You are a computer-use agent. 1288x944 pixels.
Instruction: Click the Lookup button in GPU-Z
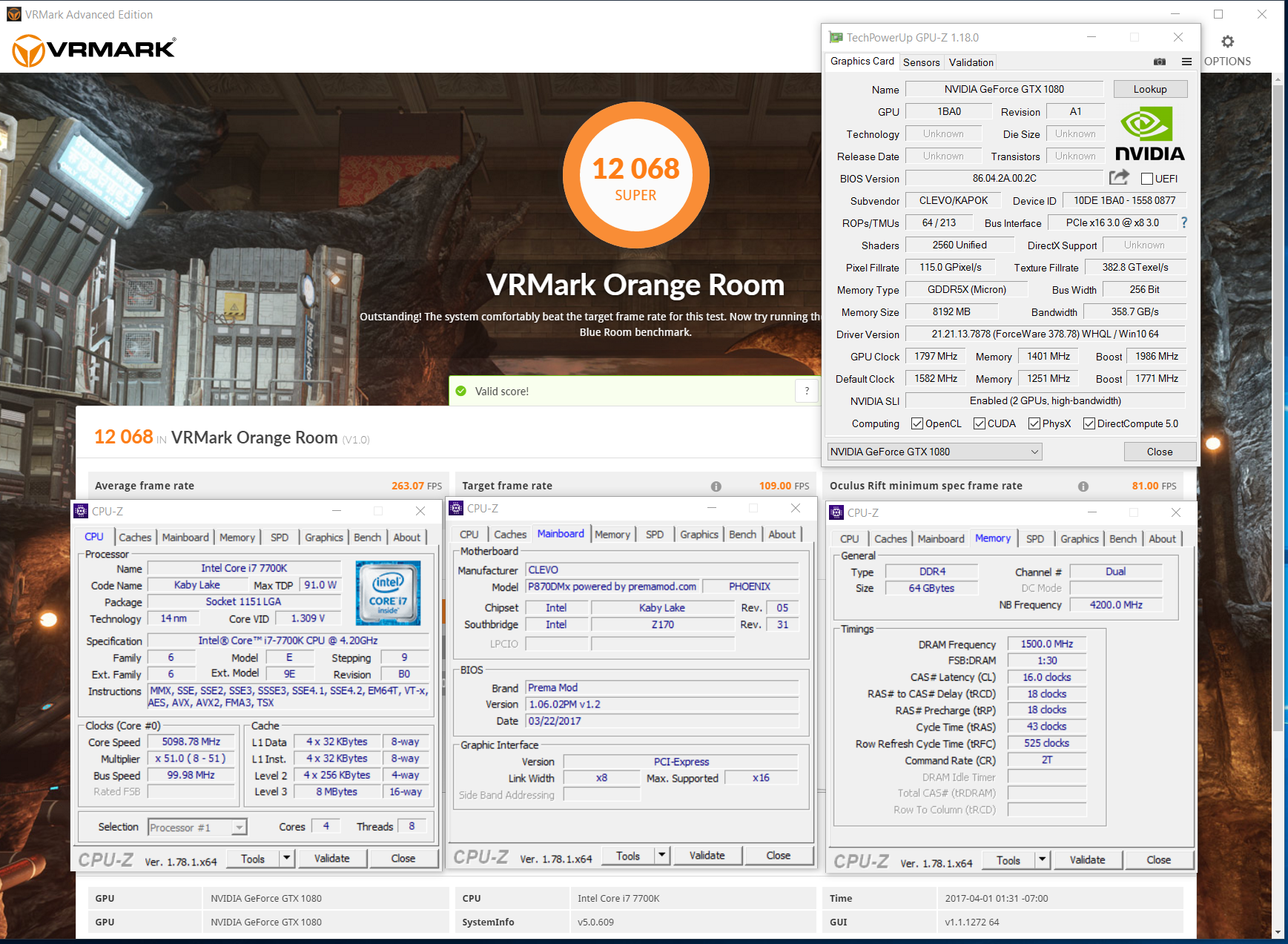pos(1149,89)
